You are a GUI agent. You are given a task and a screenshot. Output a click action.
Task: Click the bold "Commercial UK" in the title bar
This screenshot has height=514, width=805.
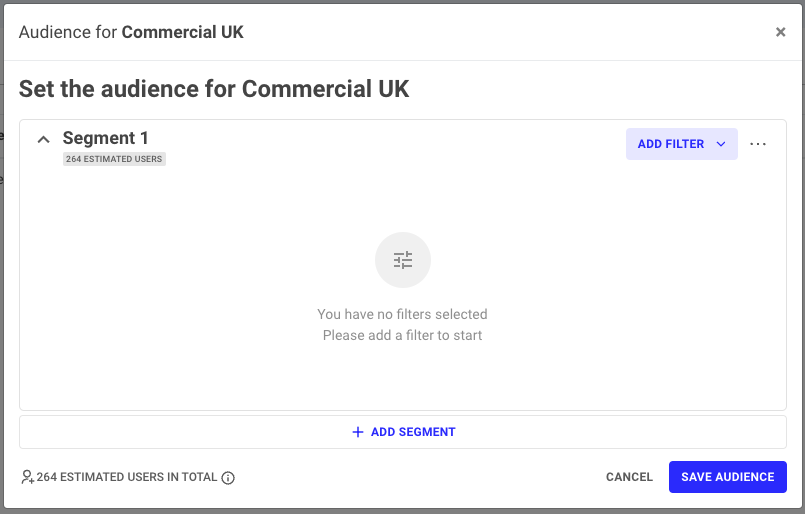coord(183,32)
